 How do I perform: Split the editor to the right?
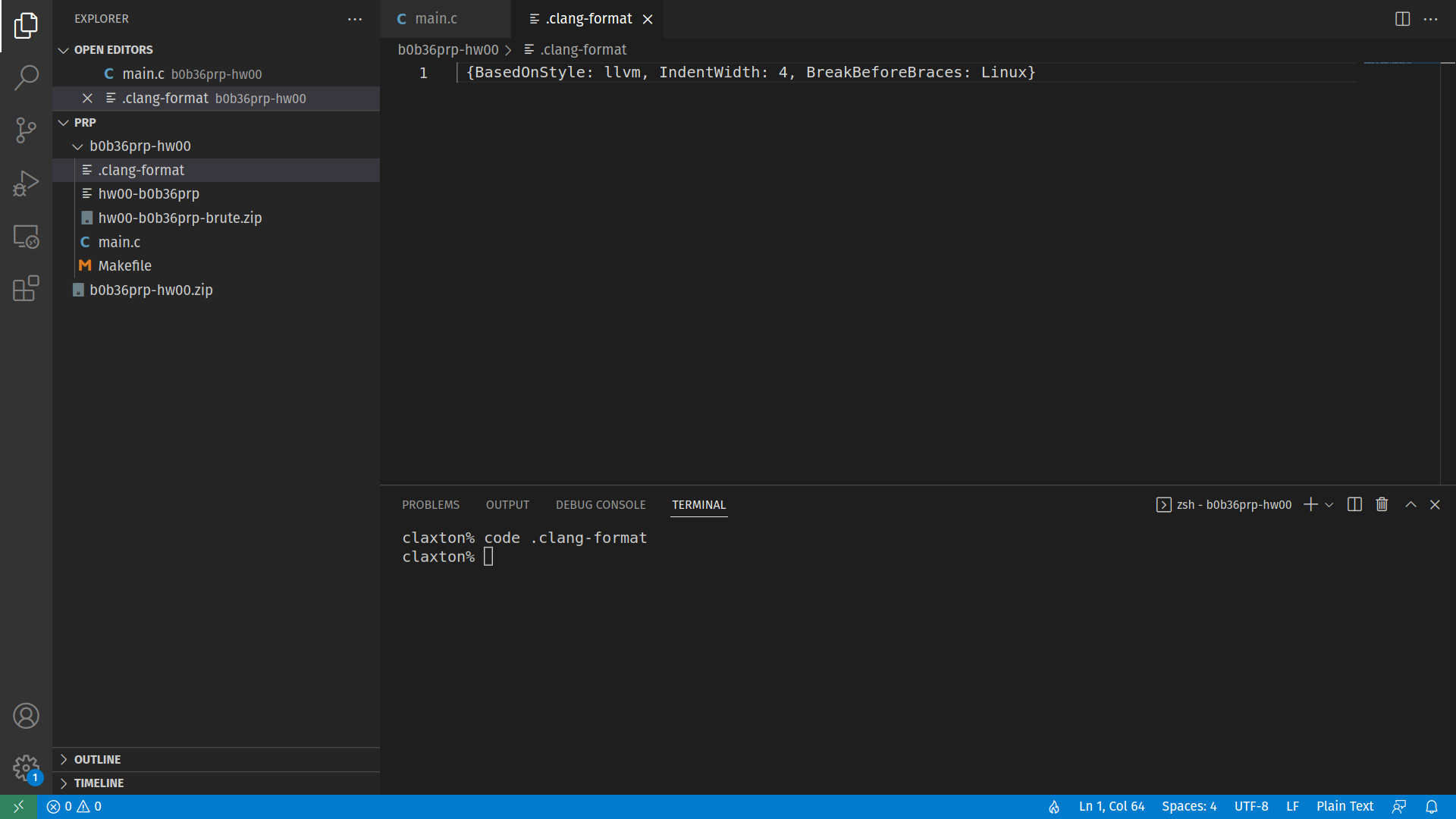(x=1402, y=19)
